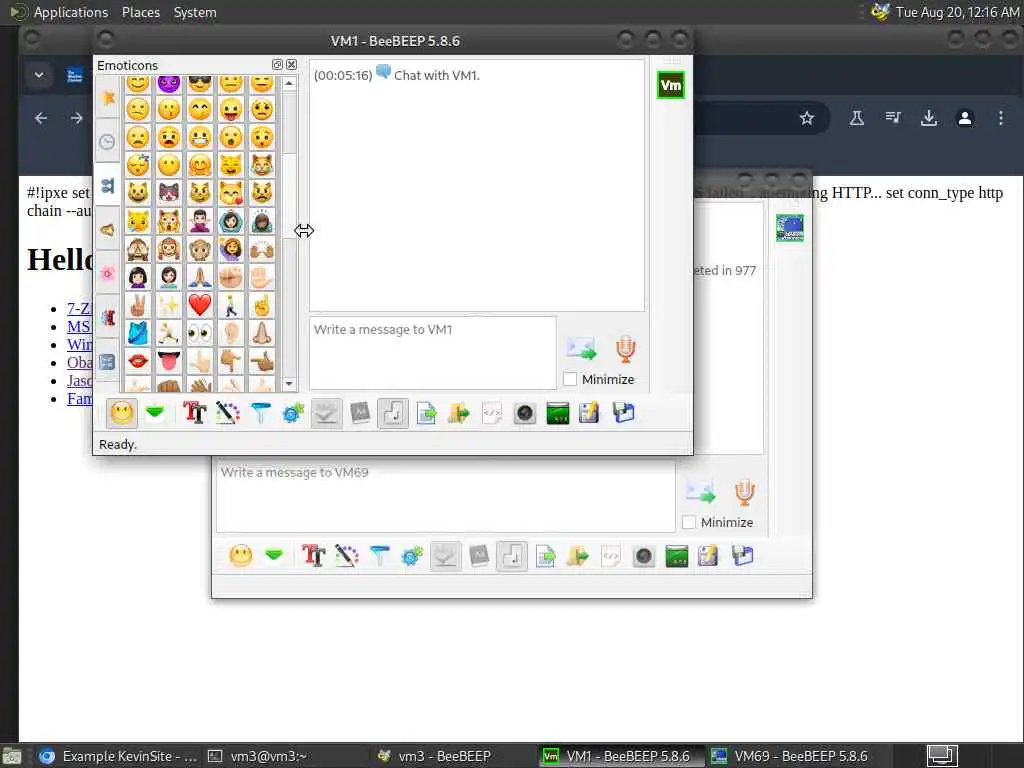The width and height of the screenshot is (1024, 768).
Task: Click the microphone icon in VM69 chat
Action: click(744, 492)
